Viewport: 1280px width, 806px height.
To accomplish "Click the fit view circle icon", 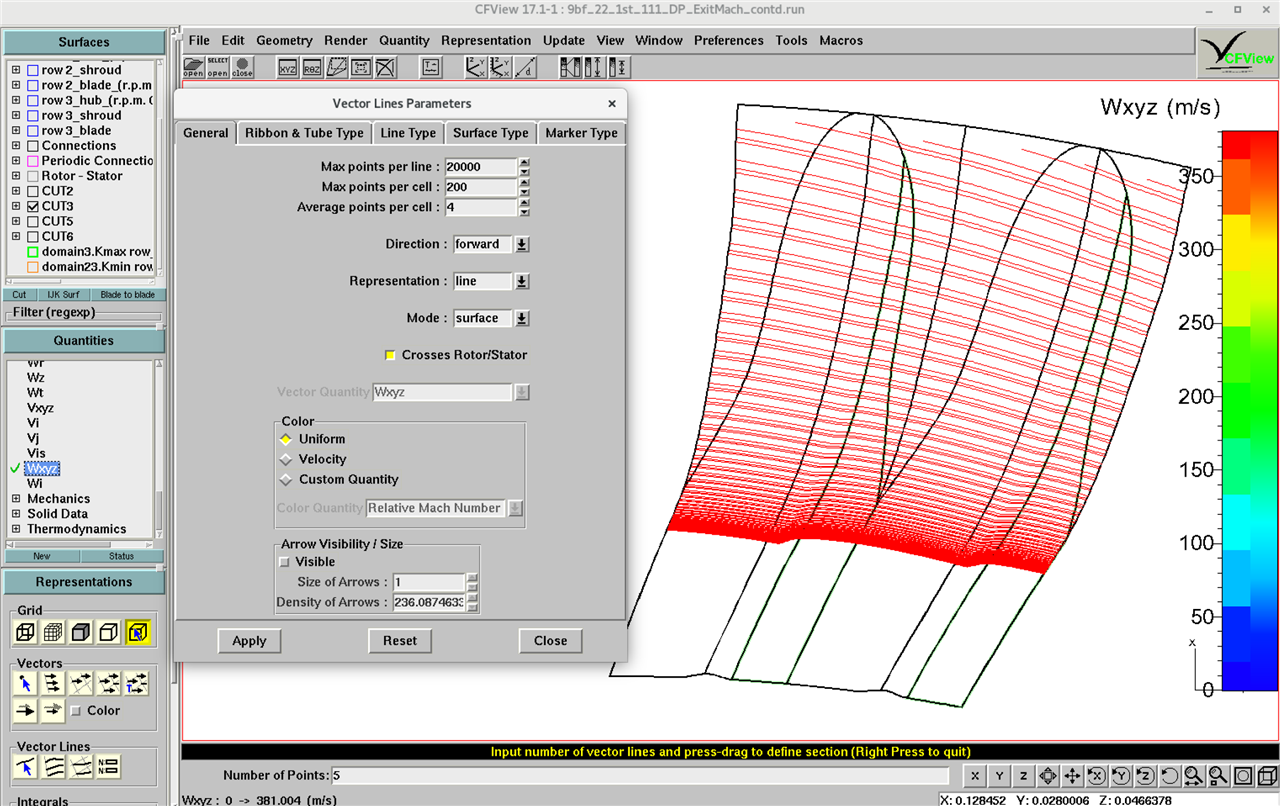I will pyautogui.click(x=1242, y=776).
